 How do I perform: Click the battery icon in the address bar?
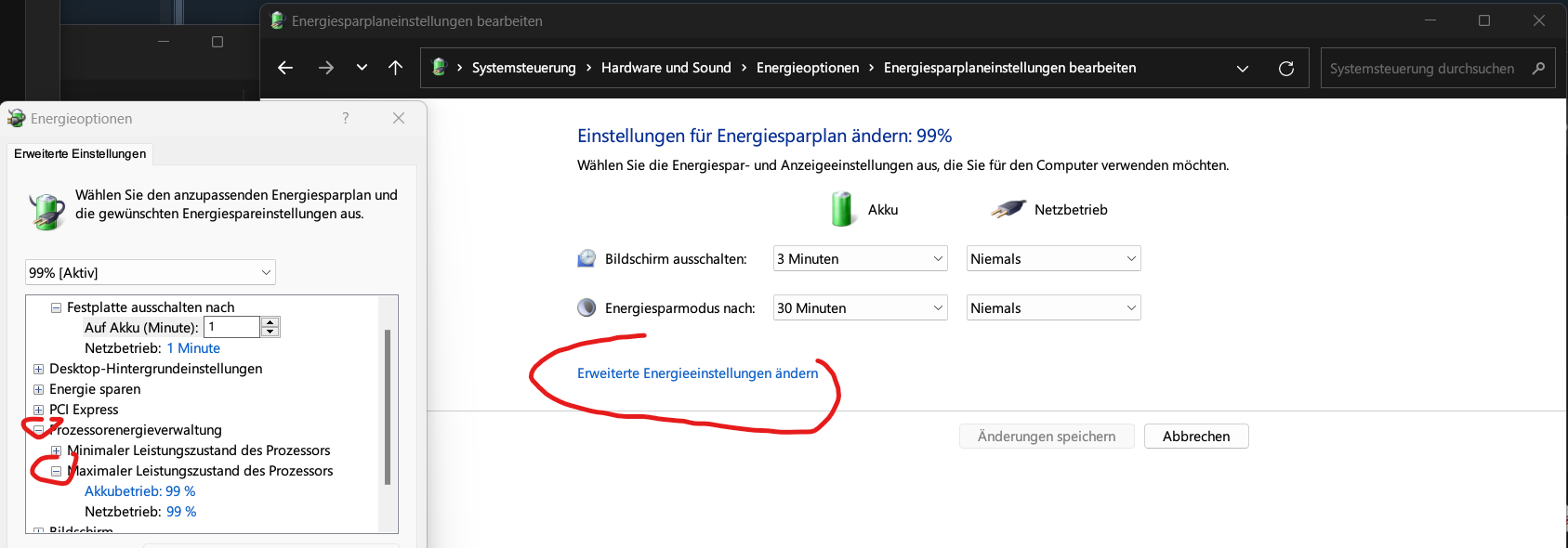(440, 67)
